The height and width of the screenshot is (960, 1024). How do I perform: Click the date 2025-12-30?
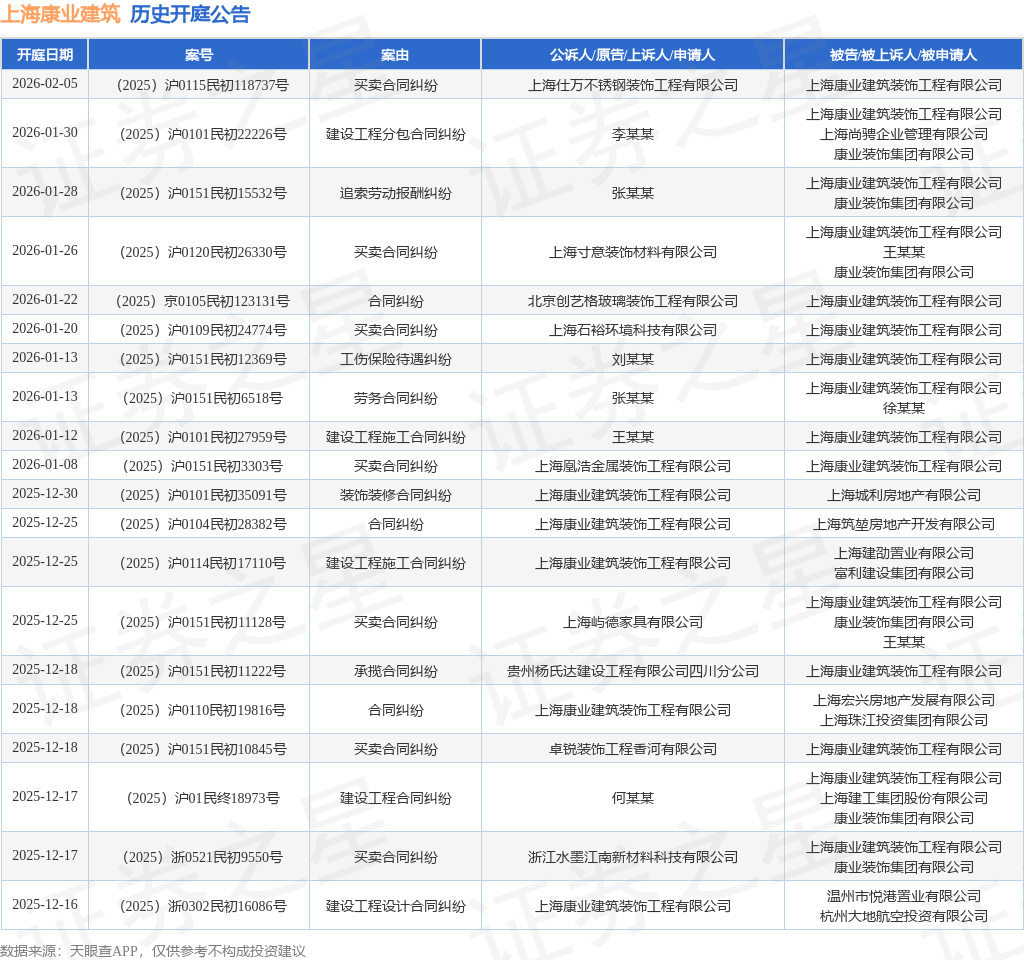(44, 494)
